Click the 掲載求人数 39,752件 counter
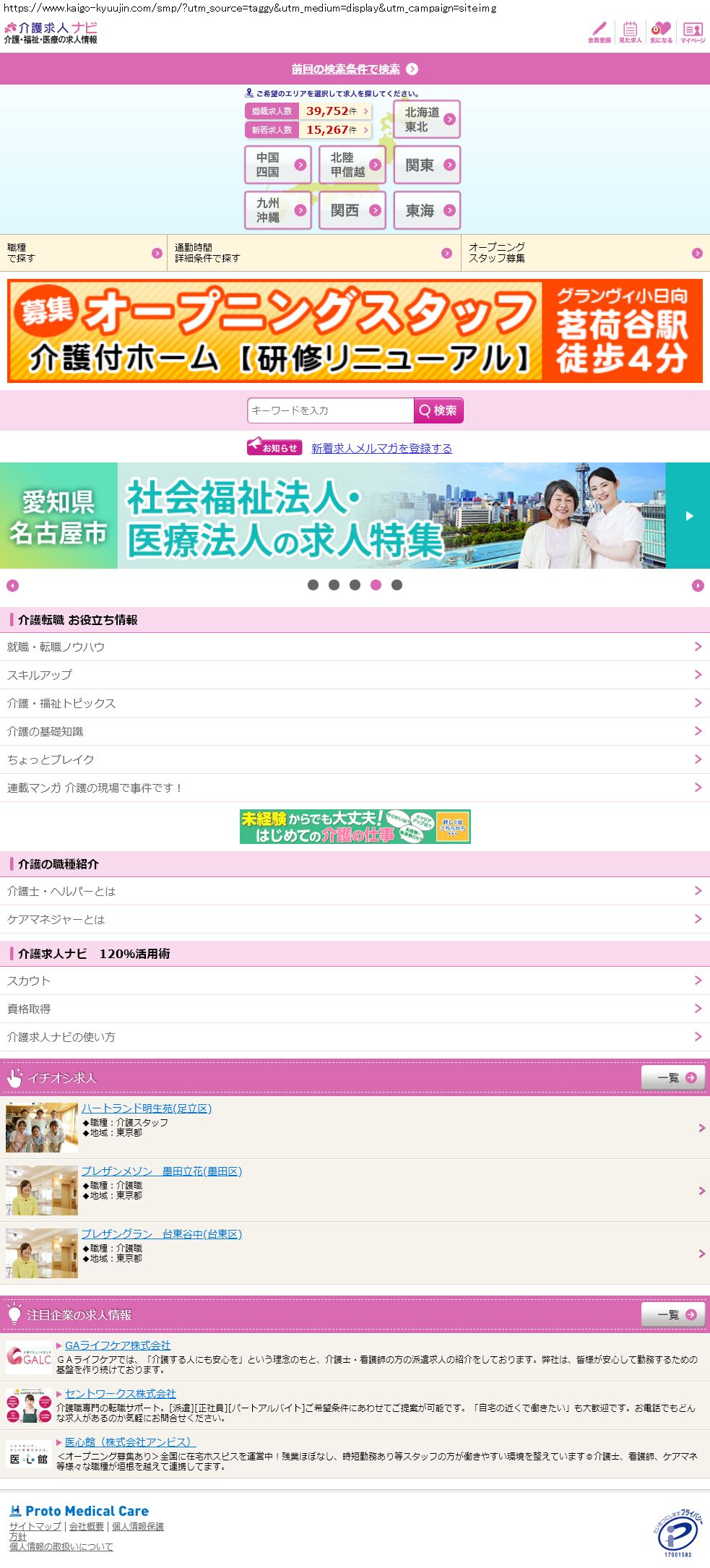 coord(308,111)
